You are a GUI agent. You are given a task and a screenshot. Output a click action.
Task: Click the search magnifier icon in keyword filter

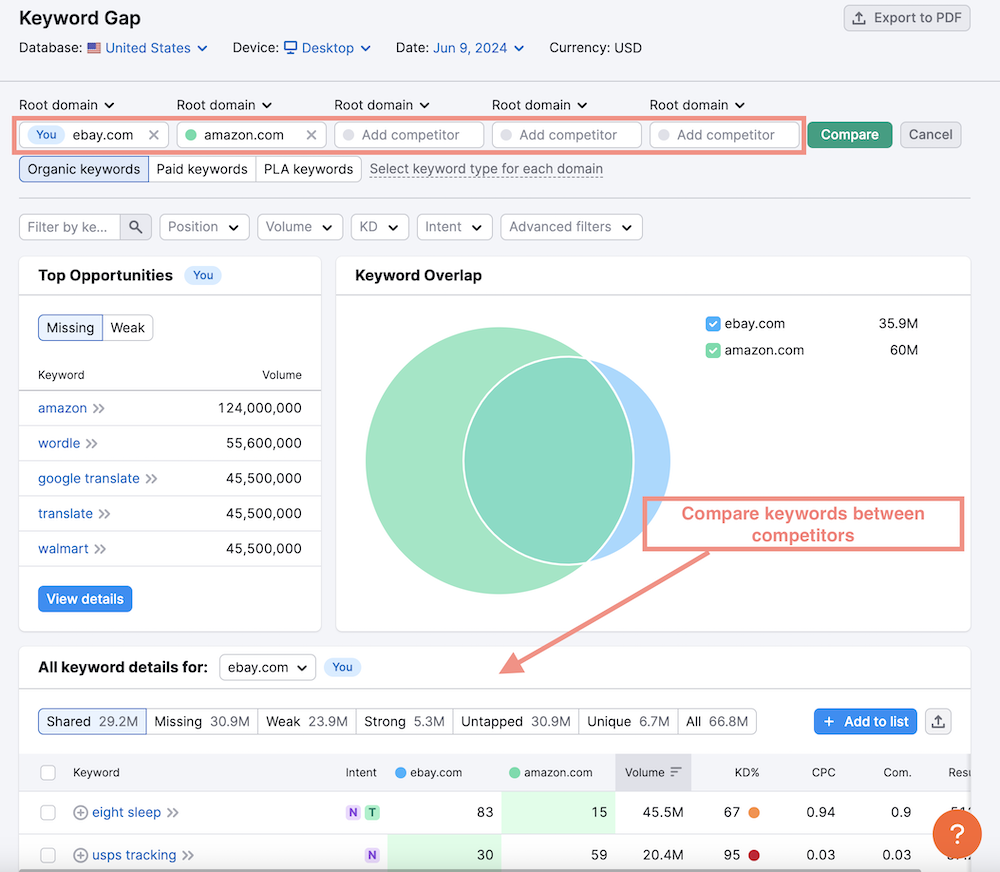(x=135, y=227)
